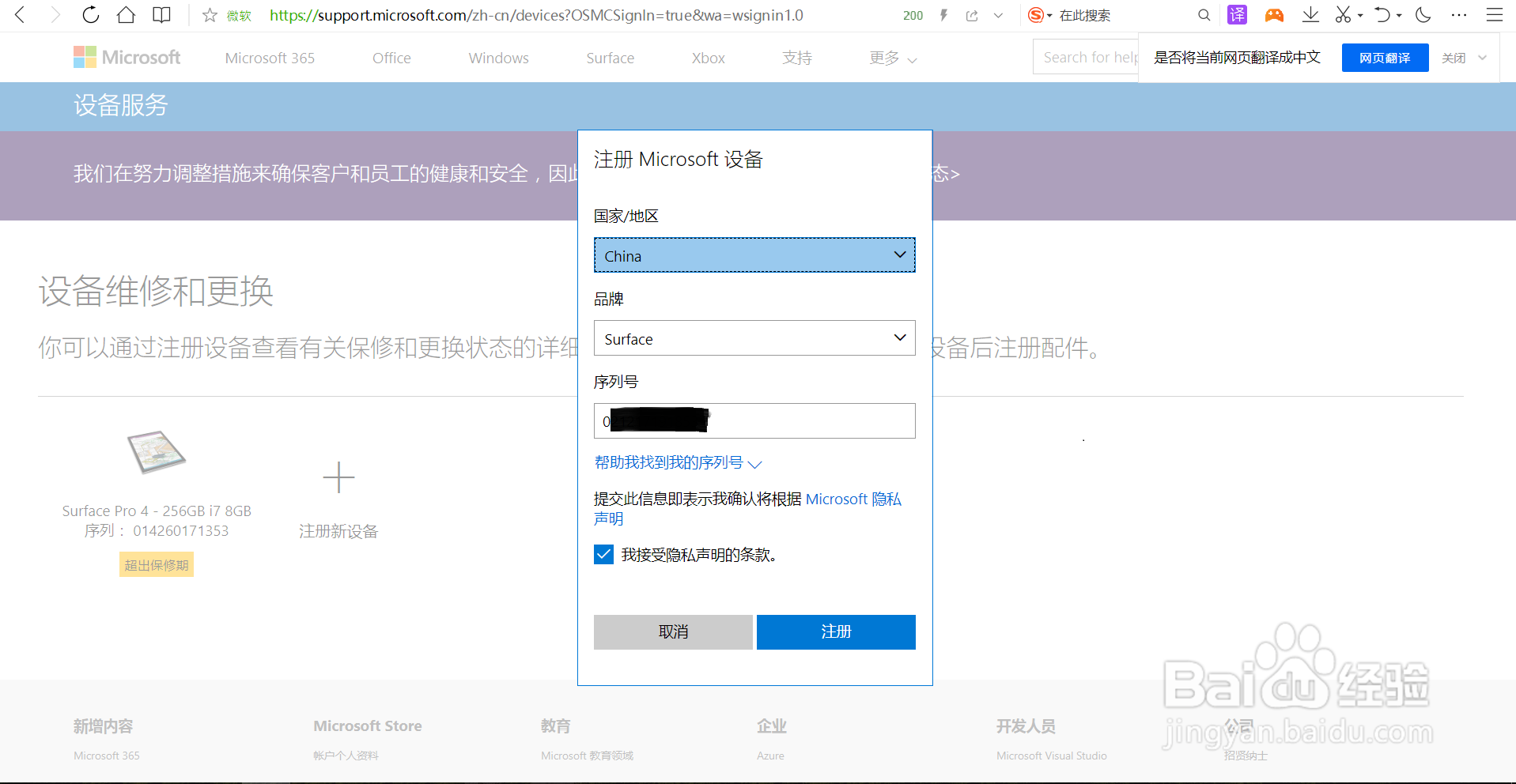Viewport: 1516px width, 784px height.
Task: Toggle night mode with the moon icon
Action: coord(1423,15)
